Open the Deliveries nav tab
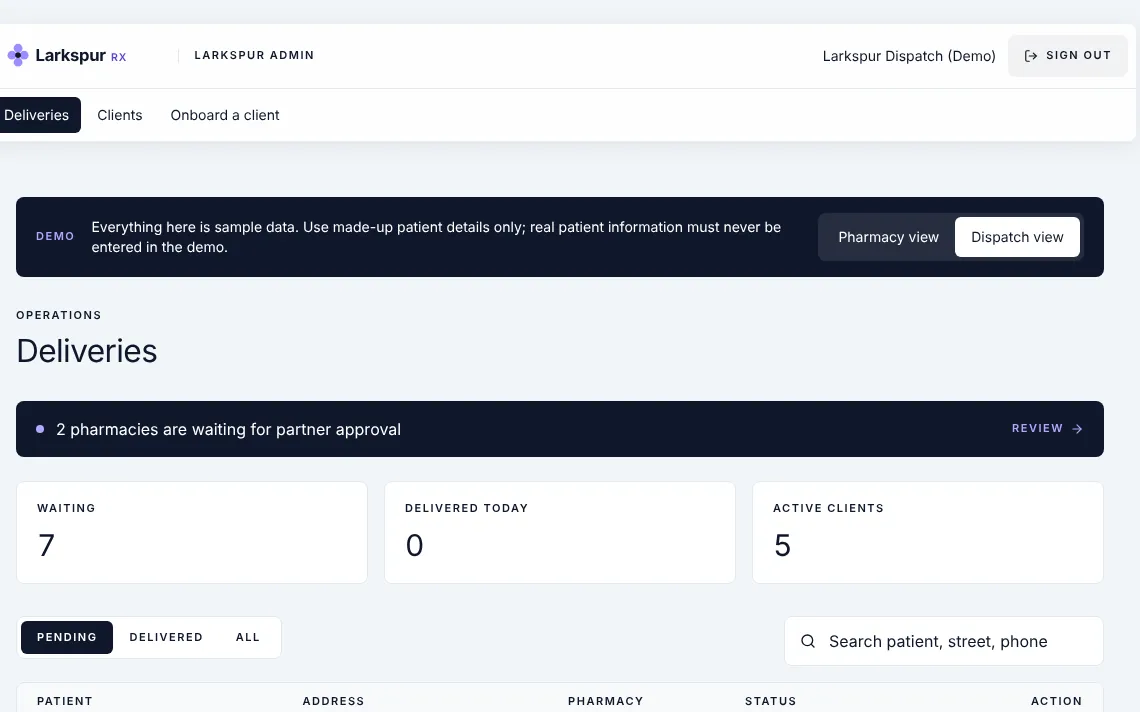1140x712 pixels. (x=38, y=115)
